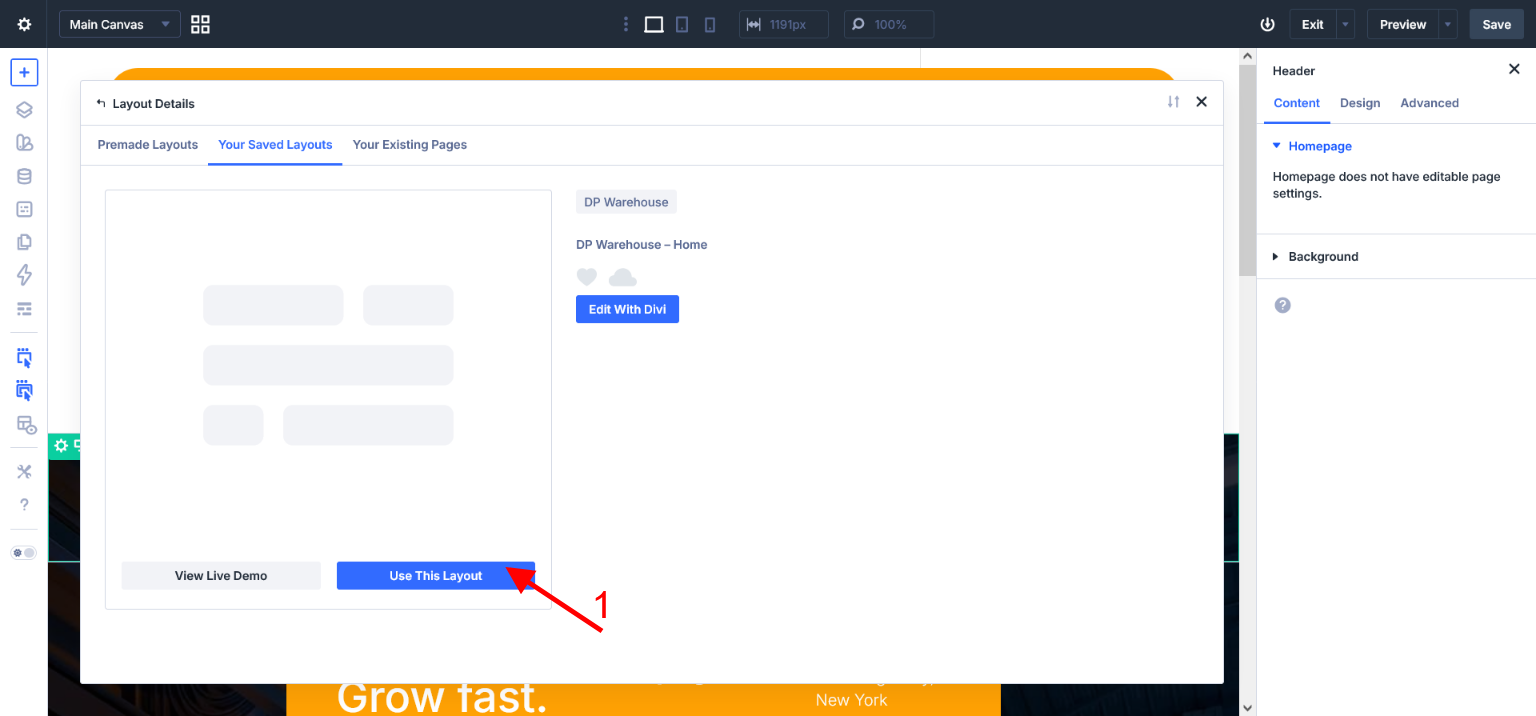Open the green section settings gear icon
Screen dimensions: 1536x716
[61, 446]
